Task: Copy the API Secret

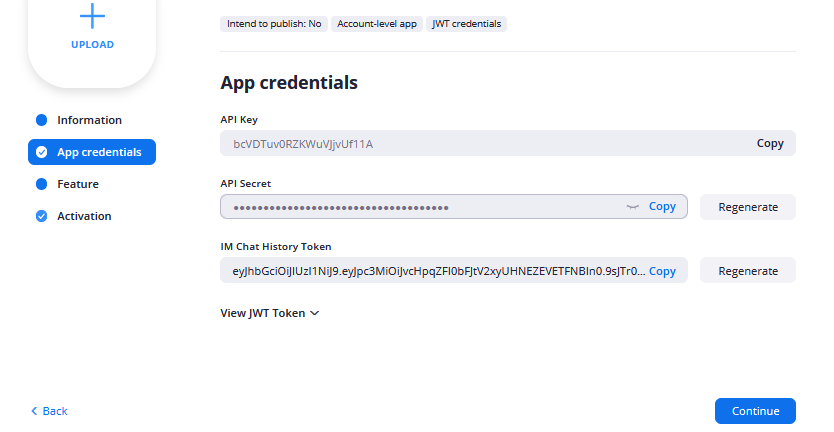Action: [662, 207]
